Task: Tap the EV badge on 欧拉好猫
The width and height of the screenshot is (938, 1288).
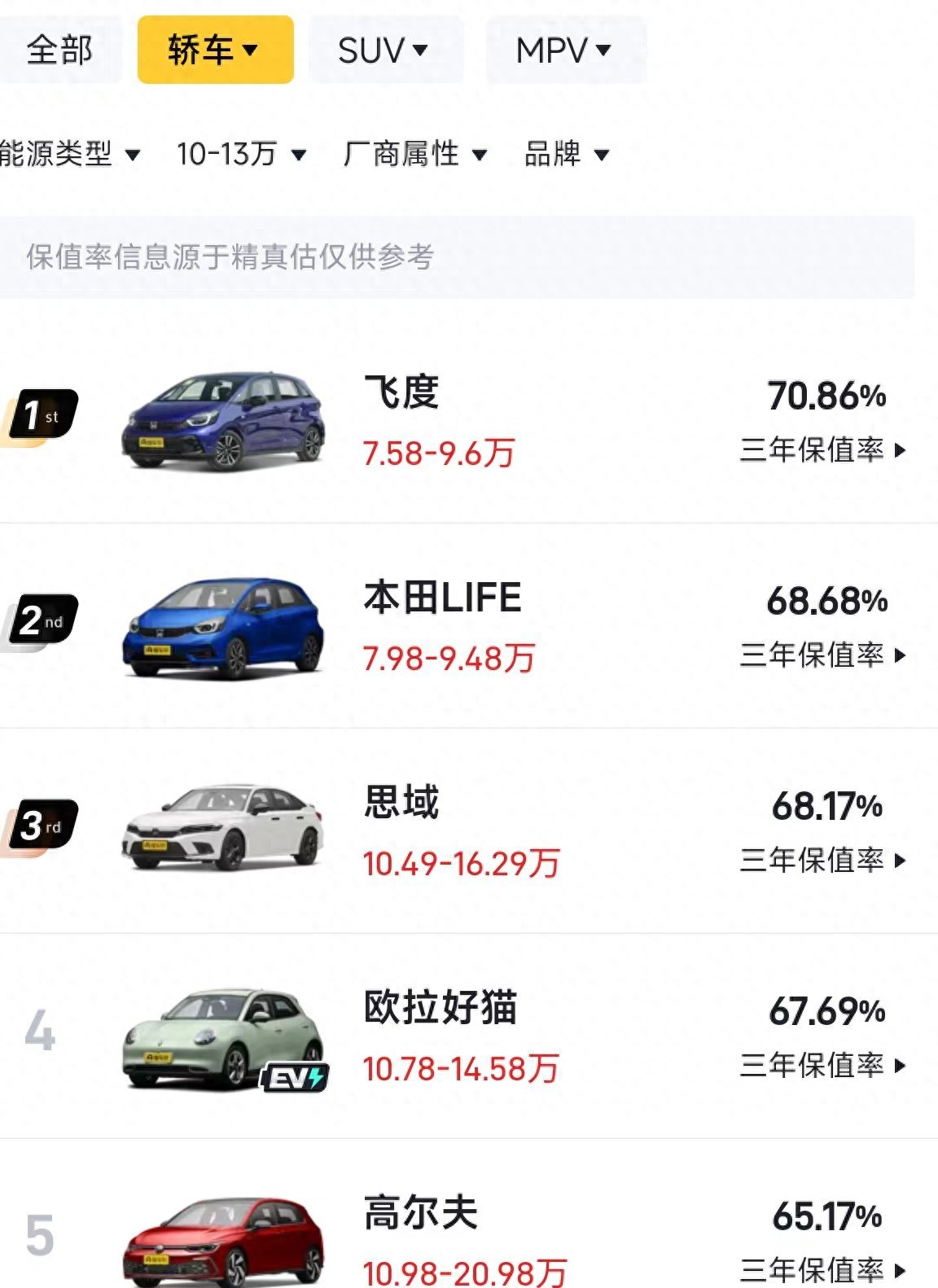Action: pyautogui.click(x=294, y=1079)
